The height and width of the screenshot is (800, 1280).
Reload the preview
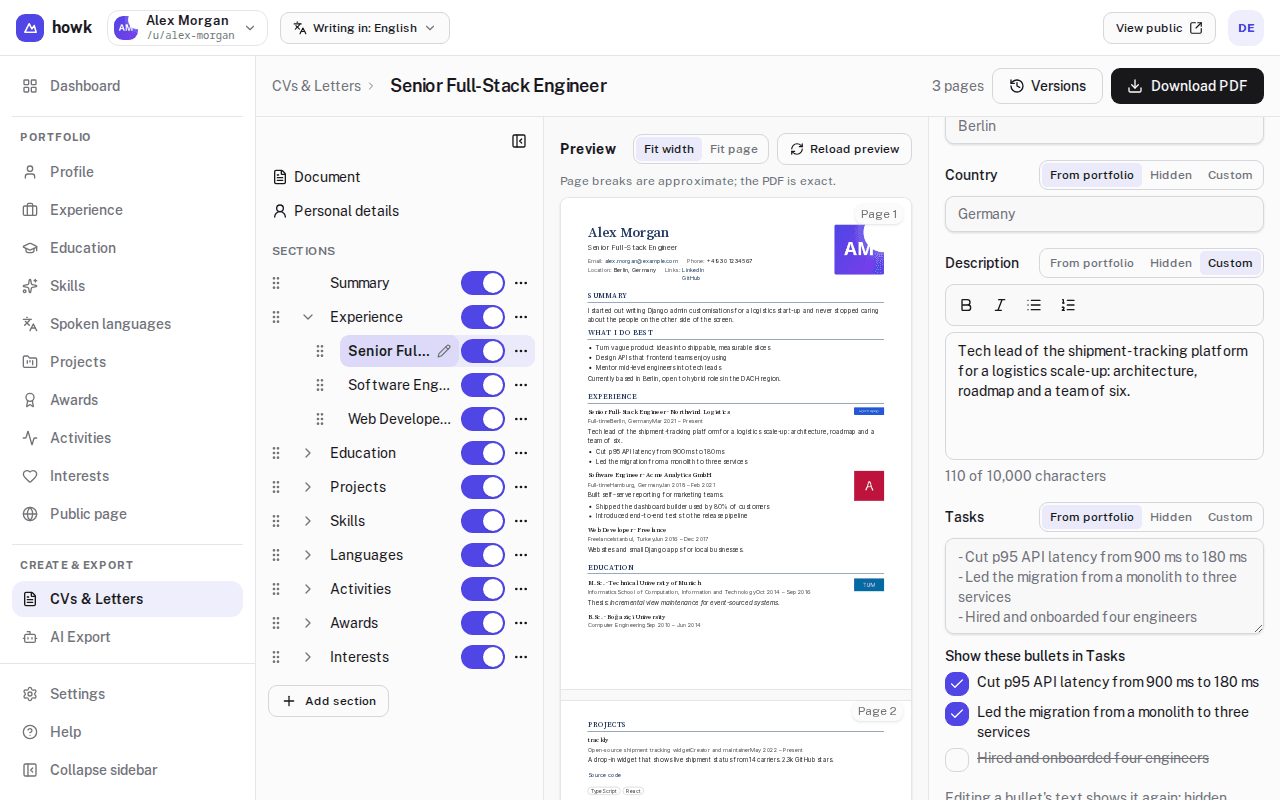pos(844,149)
